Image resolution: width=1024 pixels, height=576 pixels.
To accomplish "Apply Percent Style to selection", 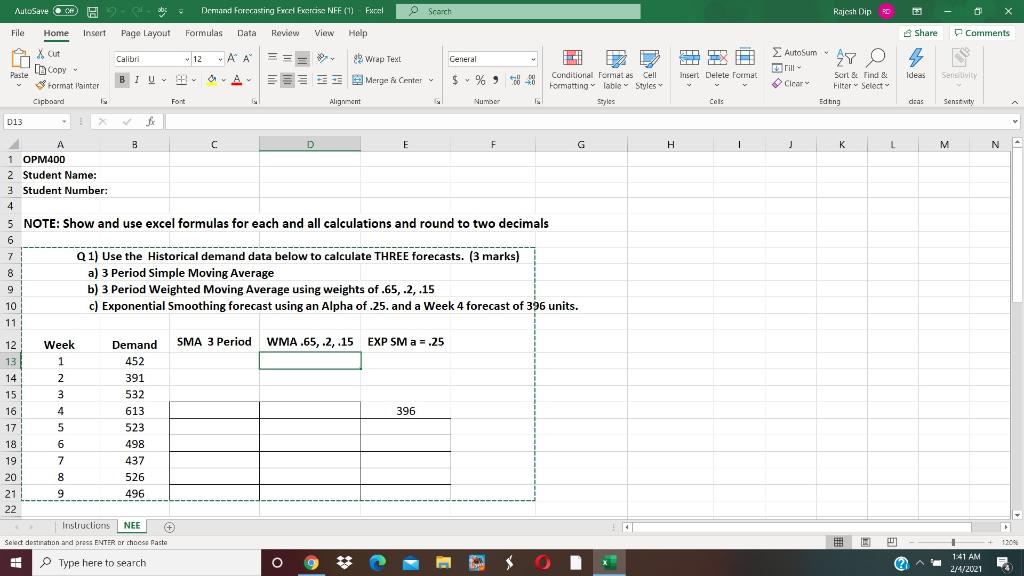I will coord(479,79).
